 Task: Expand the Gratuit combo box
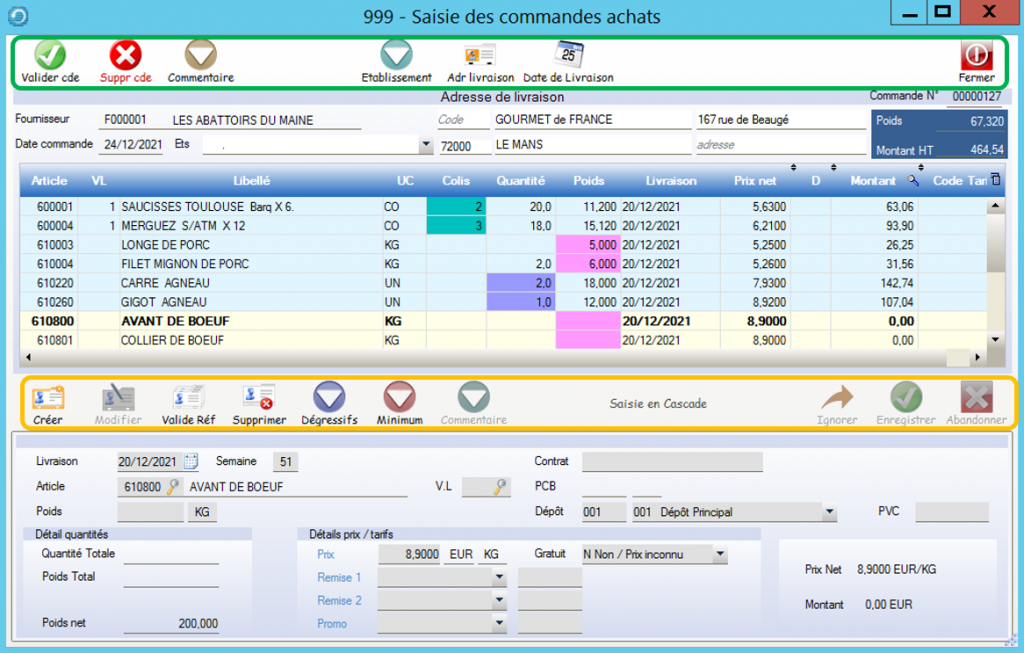coord(720,554)
